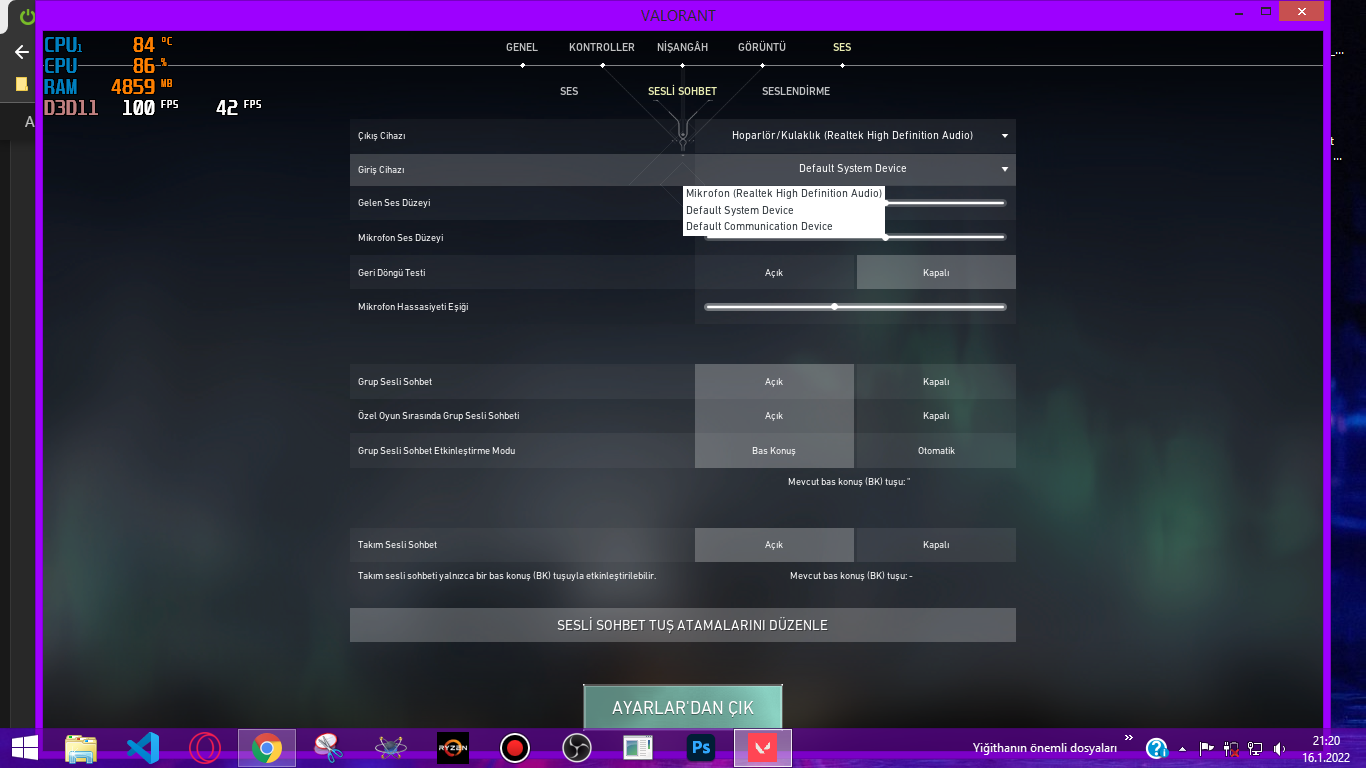Set Geri Döngü Testi to Kapalı
This screenshot has width=1366, height=768.
click(936, 272)
